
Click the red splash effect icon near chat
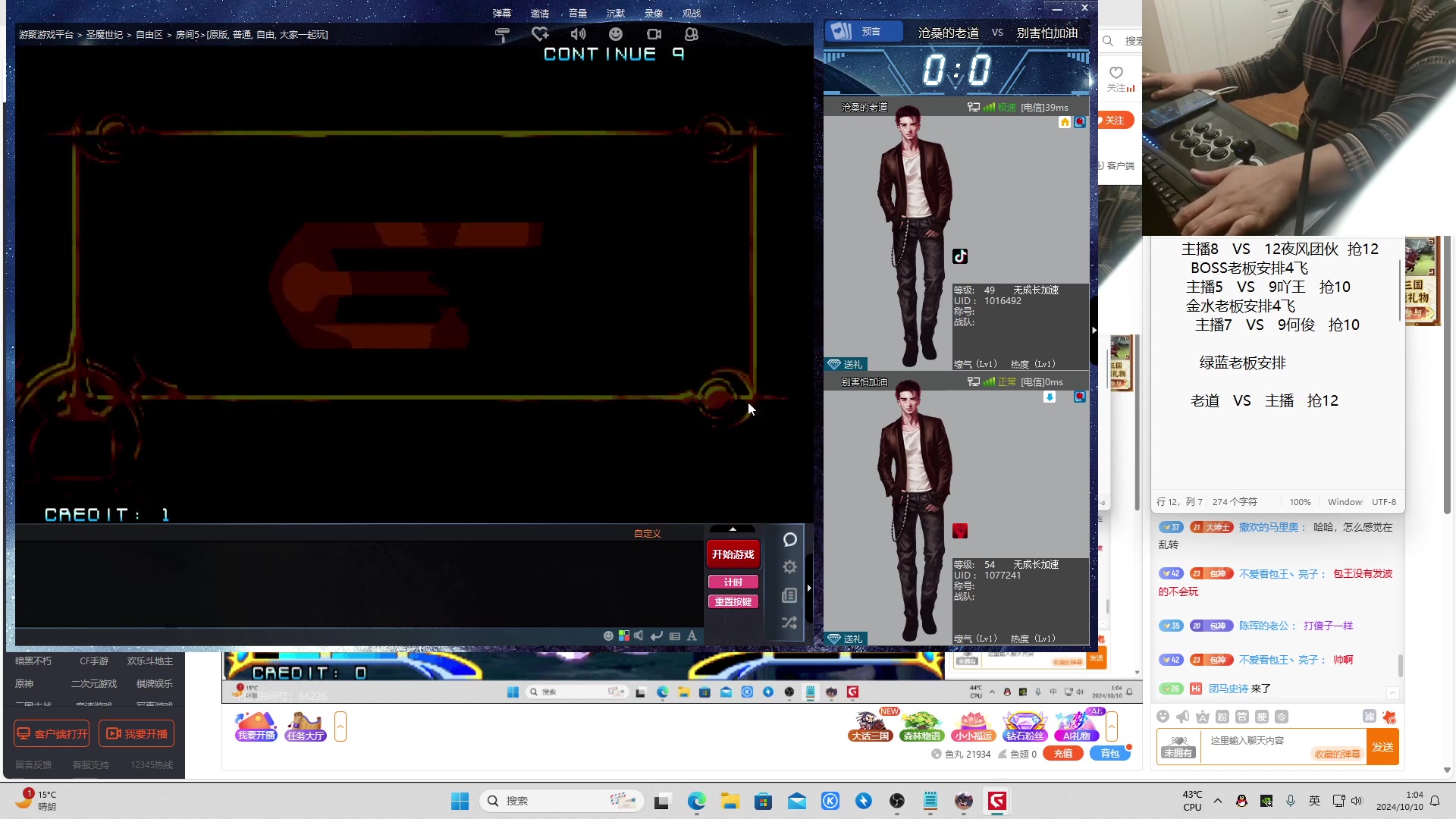pos(1389,717)
